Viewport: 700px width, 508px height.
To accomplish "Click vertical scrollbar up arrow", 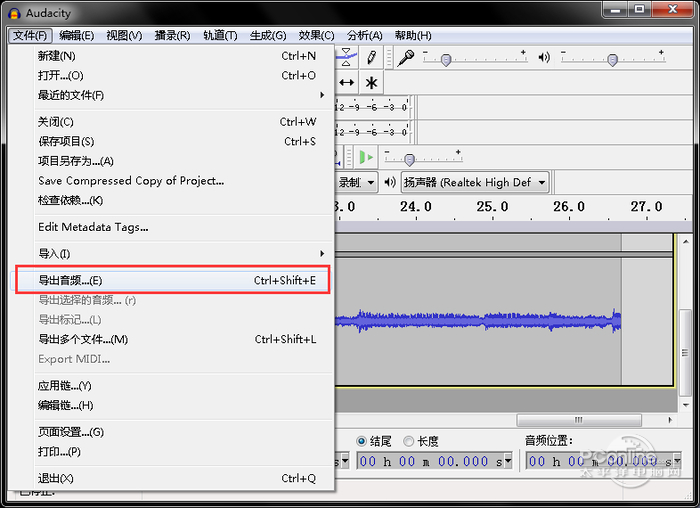I will point(686,242).
